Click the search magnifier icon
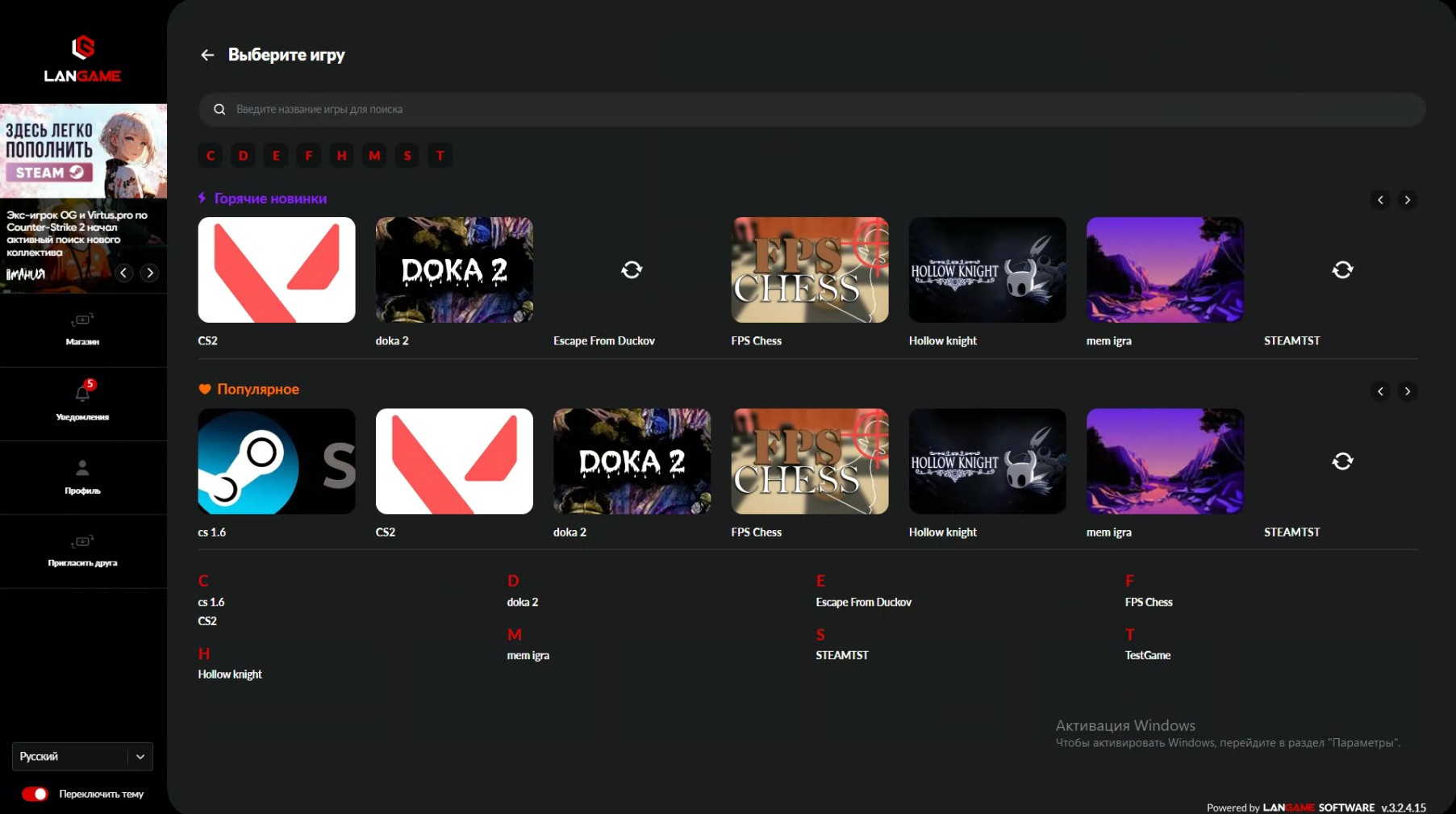Image resolution: width=1456 pixels, height=814 pixels. (219, 110)
